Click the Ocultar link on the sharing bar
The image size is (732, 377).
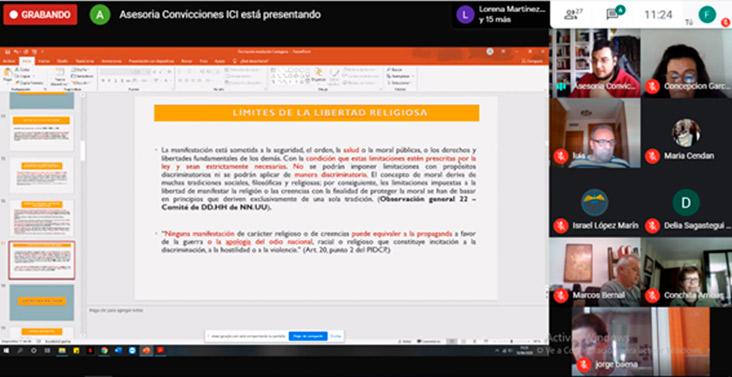click(x=336, y=336)
